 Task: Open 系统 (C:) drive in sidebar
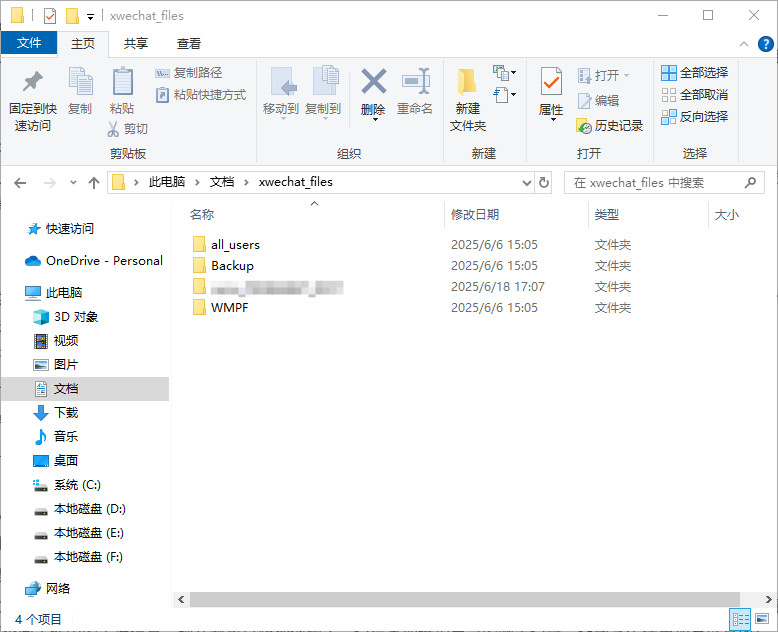click(66, 485)
